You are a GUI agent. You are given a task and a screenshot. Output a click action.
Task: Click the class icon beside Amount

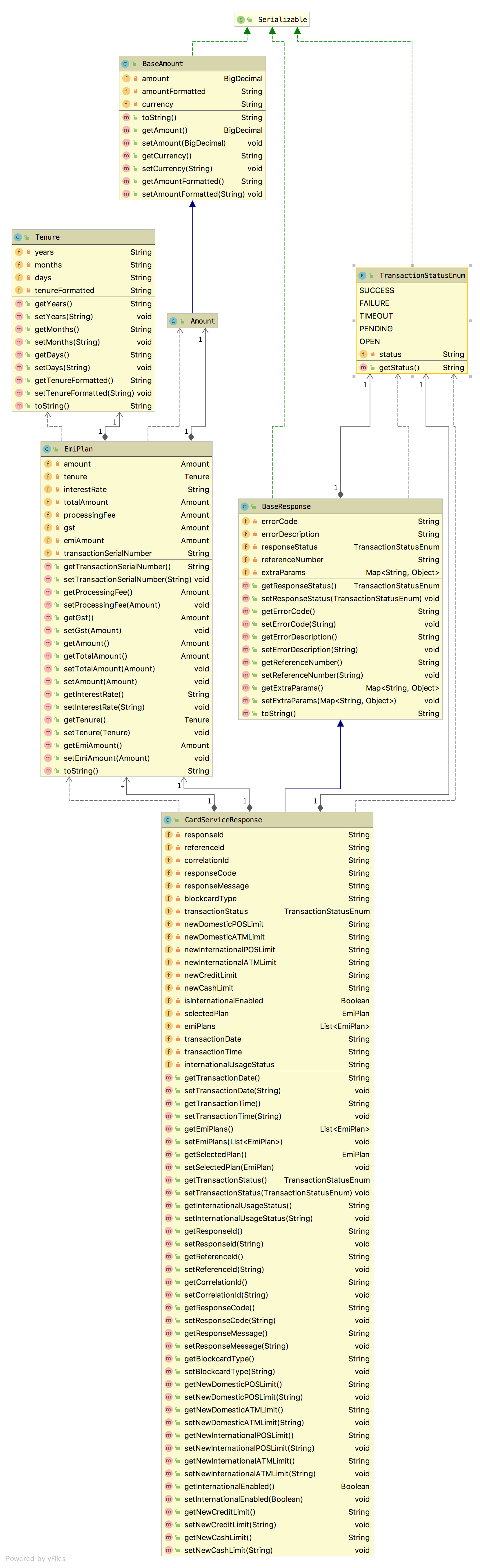[x=173, y=321]
